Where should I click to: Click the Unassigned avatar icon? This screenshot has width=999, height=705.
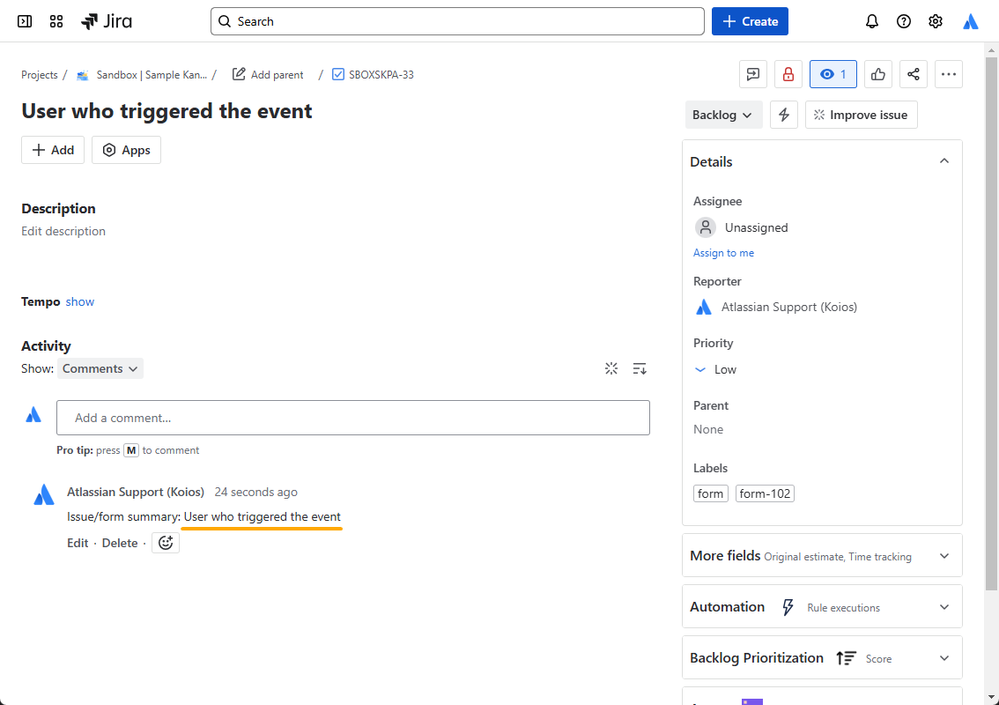pos(705,227)
